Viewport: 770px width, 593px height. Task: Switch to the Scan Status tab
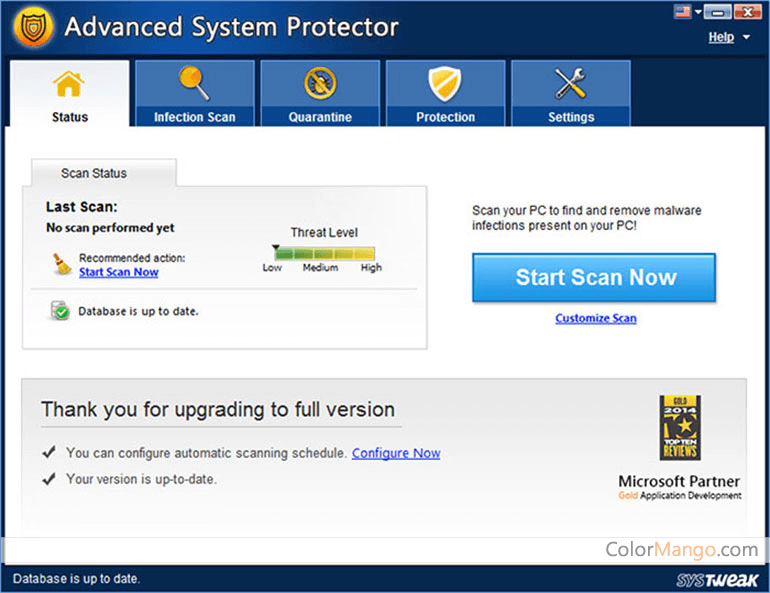(x=94, y=173)
